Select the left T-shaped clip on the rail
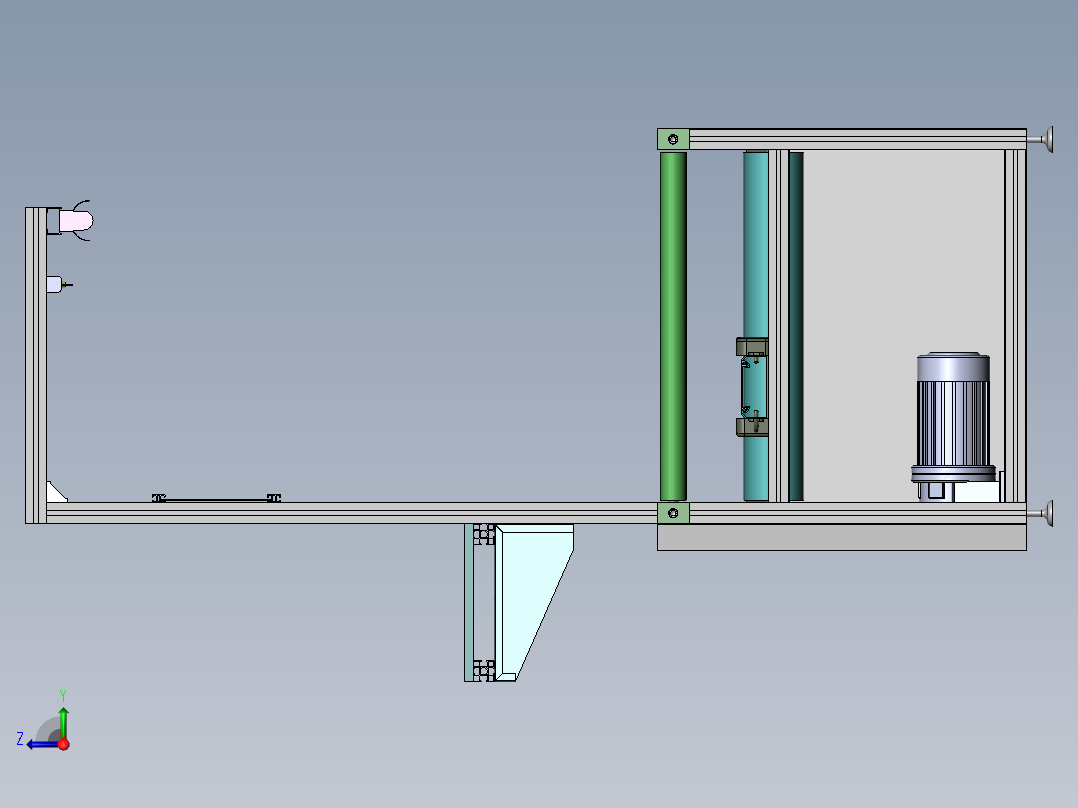The image size is (1078, 808). coord(159,498)
